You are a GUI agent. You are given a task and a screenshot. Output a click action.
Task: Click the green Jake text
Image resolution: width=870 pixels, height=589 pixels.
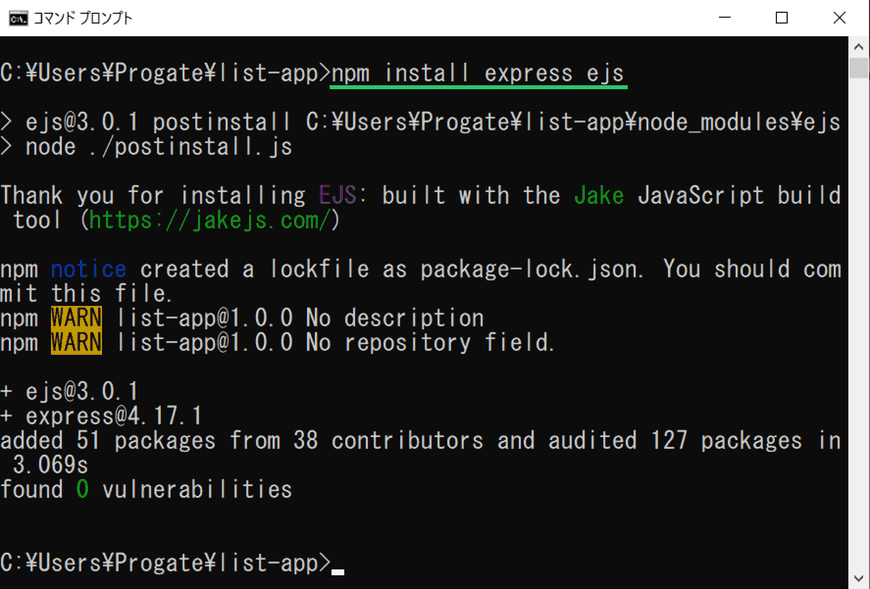[599, 195]
